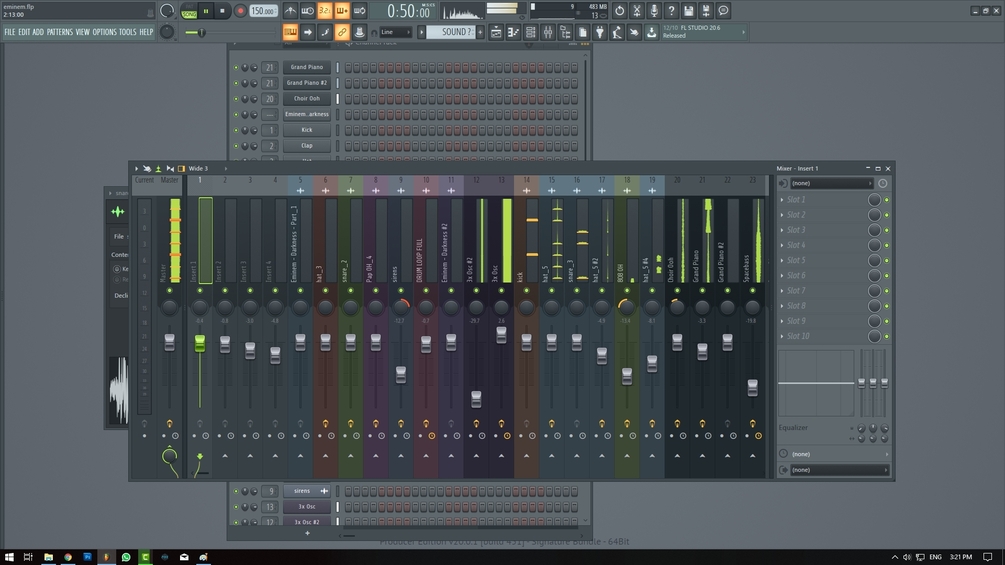
Task: Open mixer input (none) dropdown at top
Action: [831, 183]
